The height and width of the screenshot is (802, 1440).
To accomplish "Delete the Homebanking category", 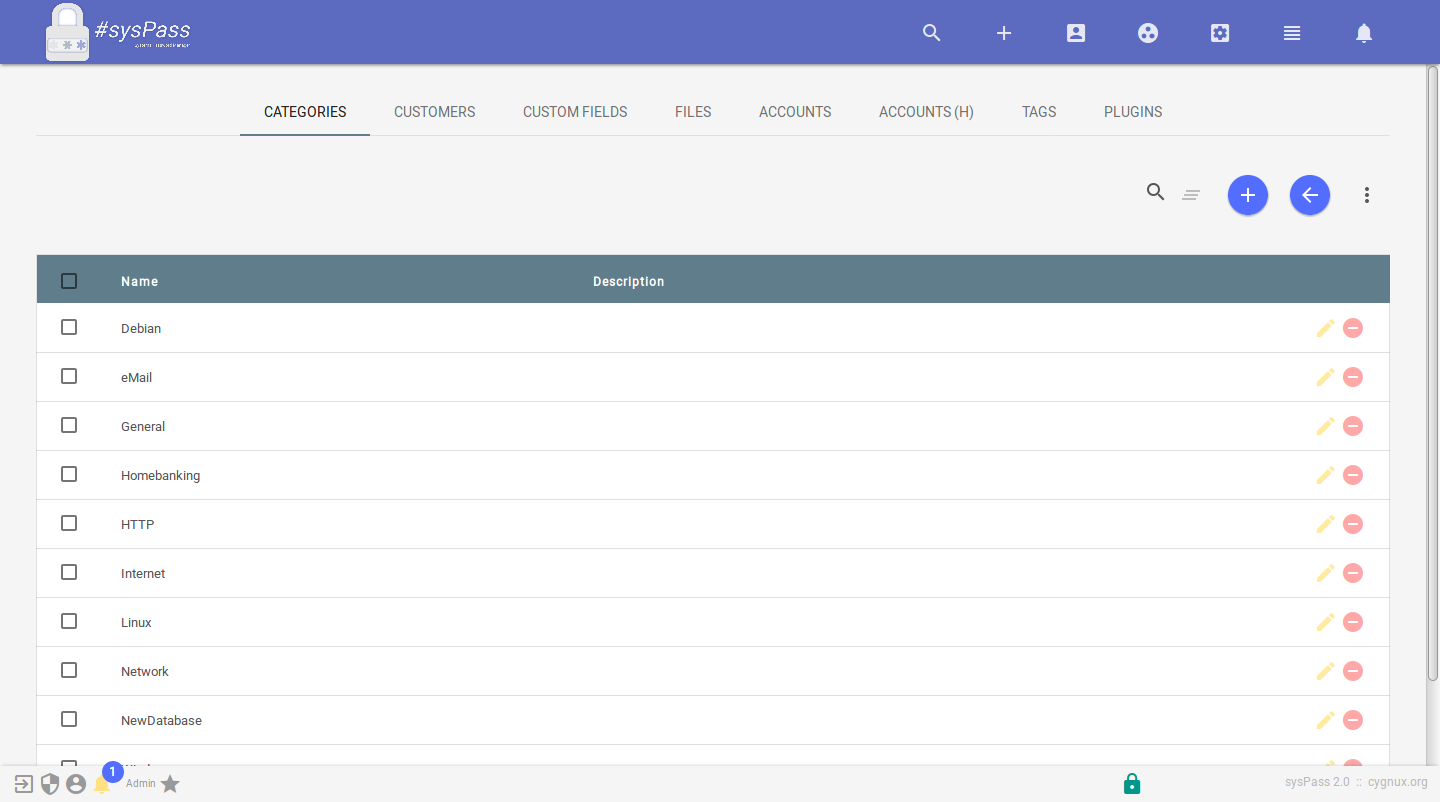I will [1353, 475].
